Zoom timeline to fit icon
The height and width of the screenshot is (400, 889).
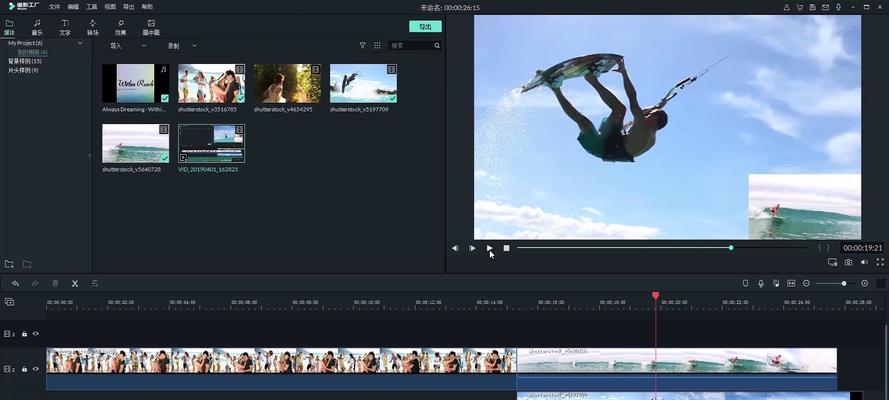[791, 283]
